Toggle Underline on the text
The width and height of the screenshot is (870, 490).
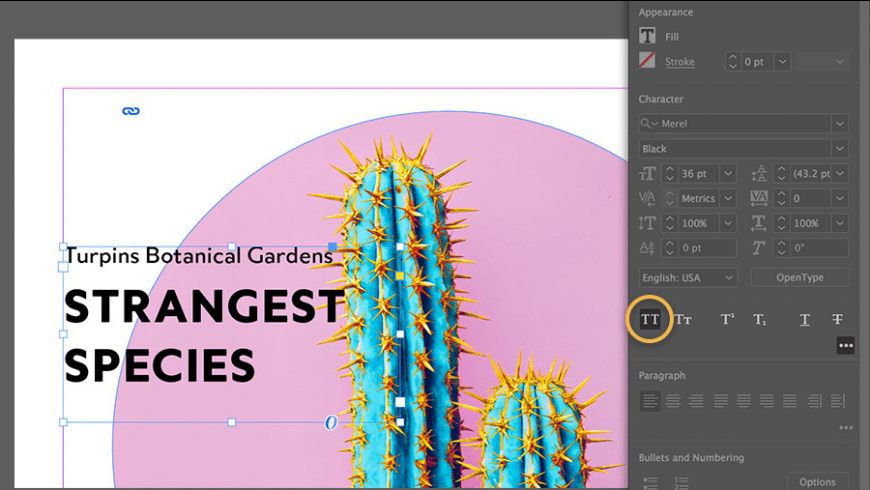pyautogui.click(x=804, y=320)
